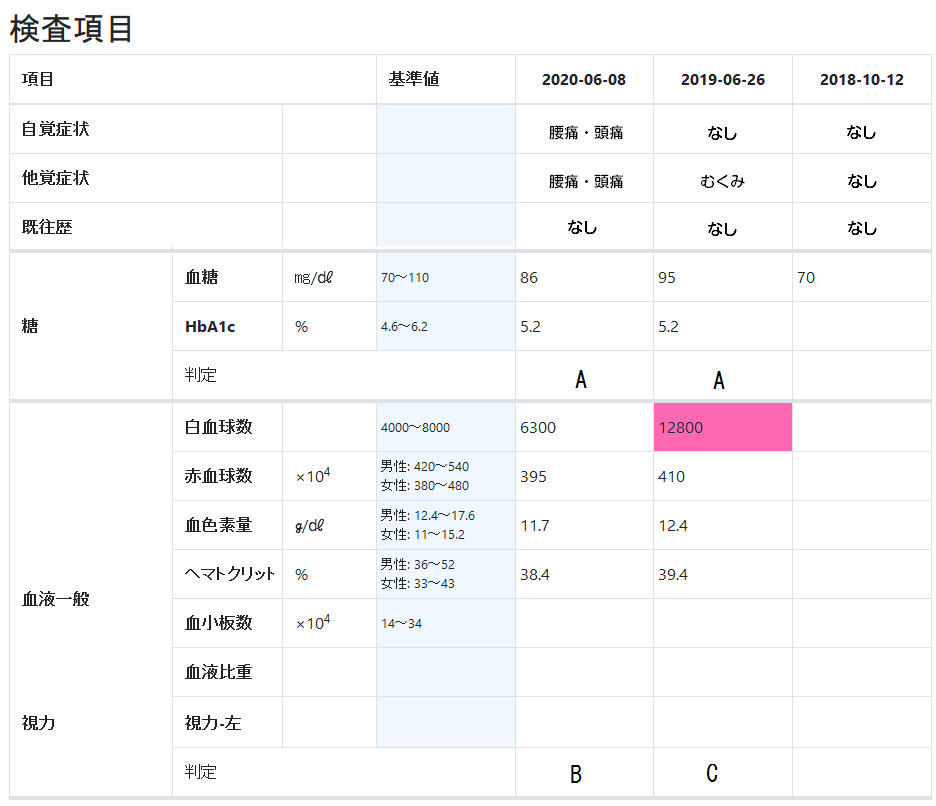The height and width of the screenshot is (806, 936).
Task: Select the 2019-06-26 date column header
Action: [722, 80]
